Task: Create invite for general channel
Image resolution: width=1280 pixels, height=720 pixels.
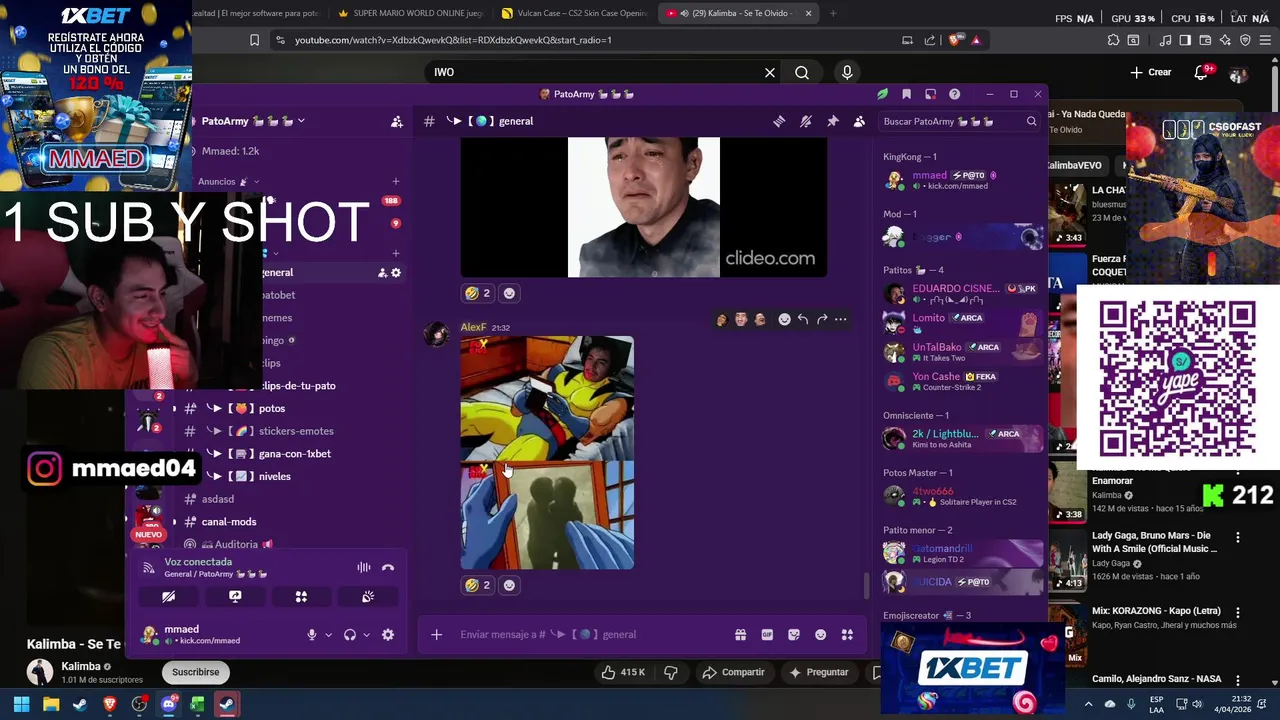Action: [382, 273]
